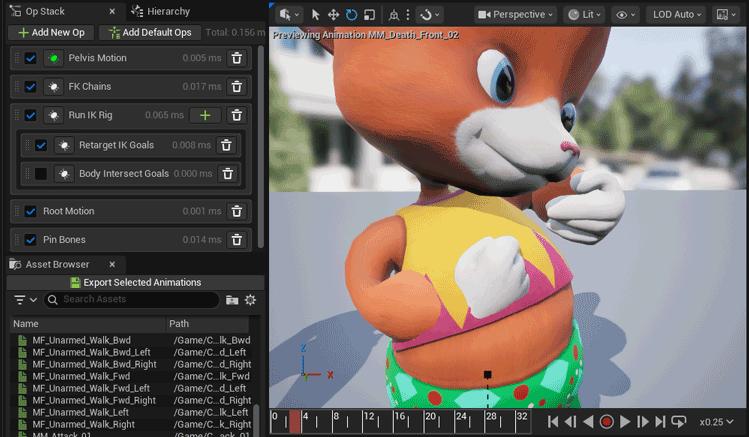
Task: Toggle loop playback mode
Action: [x=678, y=422]
